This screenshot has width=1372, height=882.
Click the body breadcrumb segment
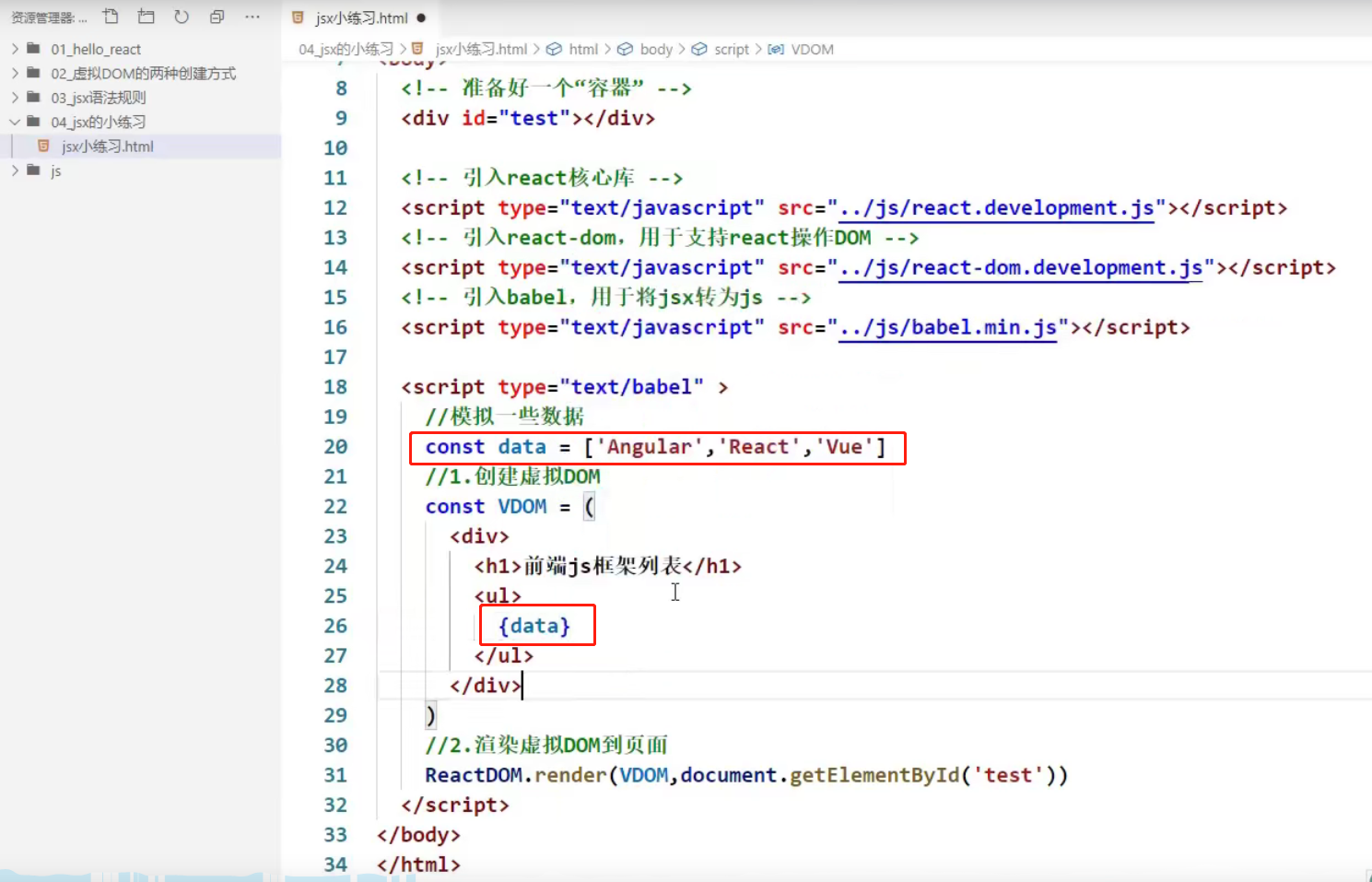point(656,49)
